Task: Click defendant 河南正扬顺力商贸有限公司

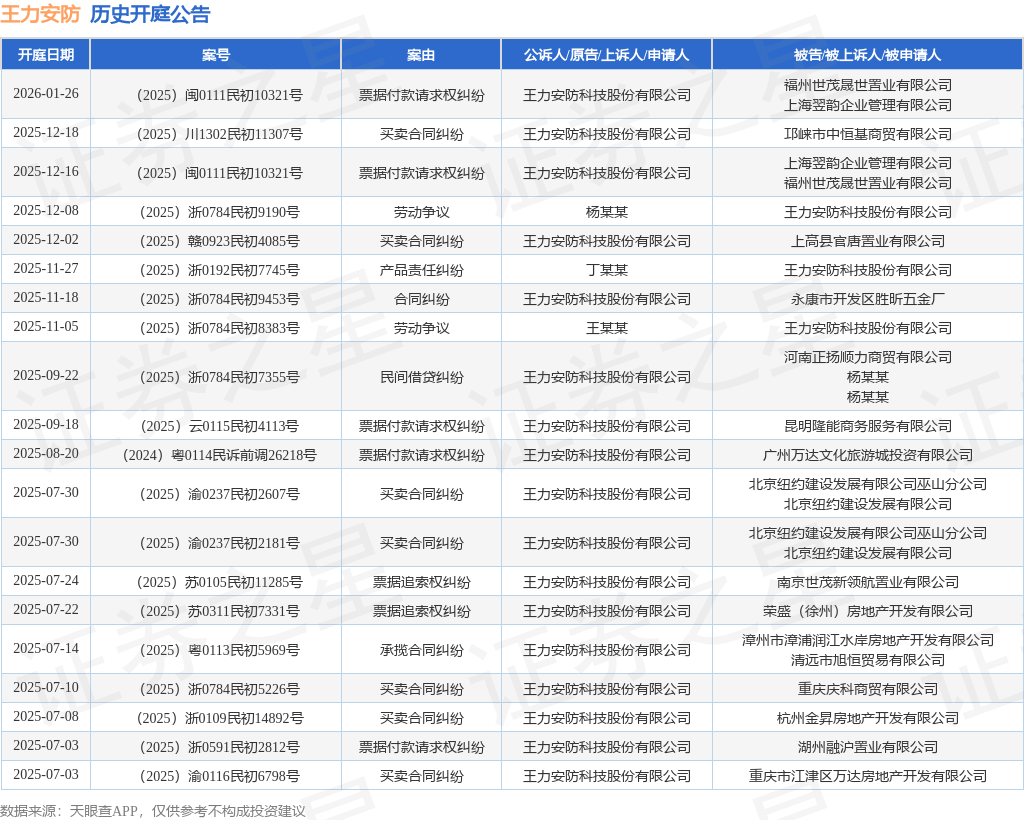Action: 868,357
